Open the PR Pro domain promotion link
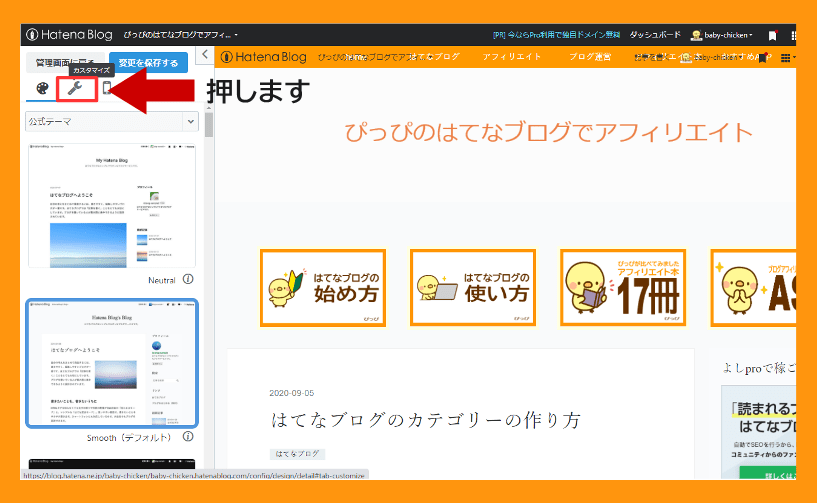This screenshot has width=817, height=503. tap(556, 35)
